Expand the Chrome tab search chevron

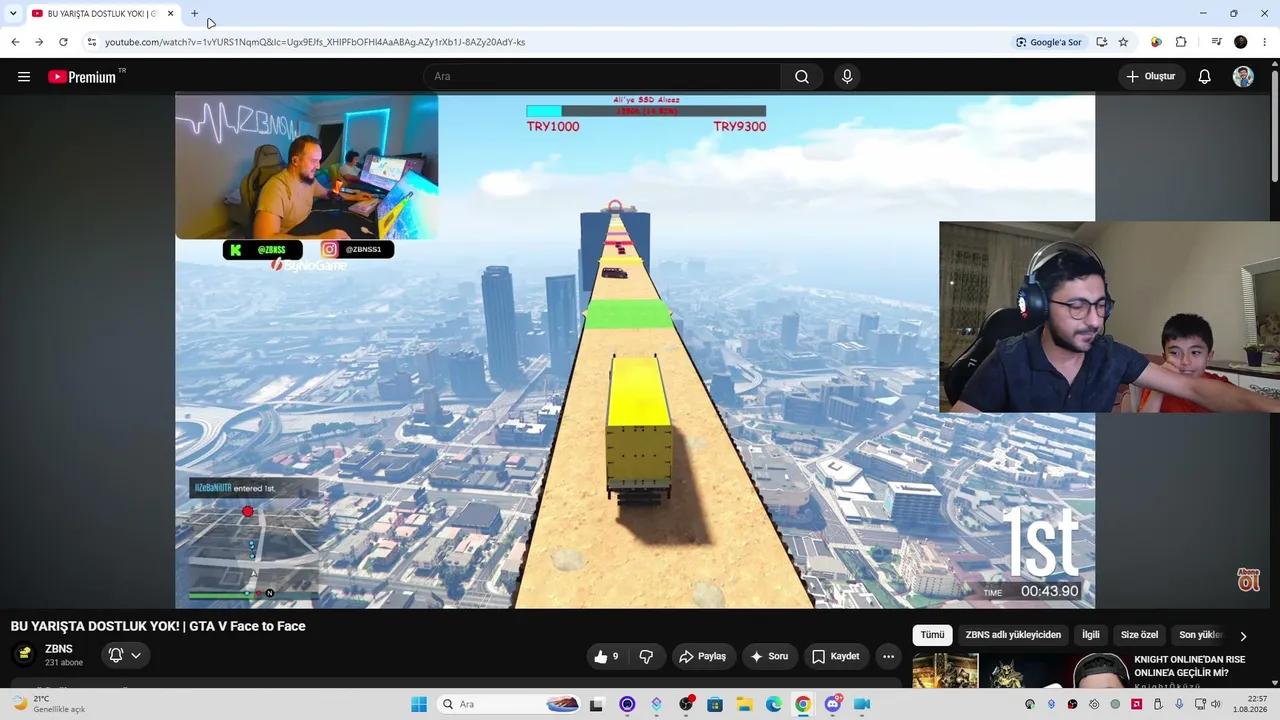pyautogui.click(x=13, y=14)
